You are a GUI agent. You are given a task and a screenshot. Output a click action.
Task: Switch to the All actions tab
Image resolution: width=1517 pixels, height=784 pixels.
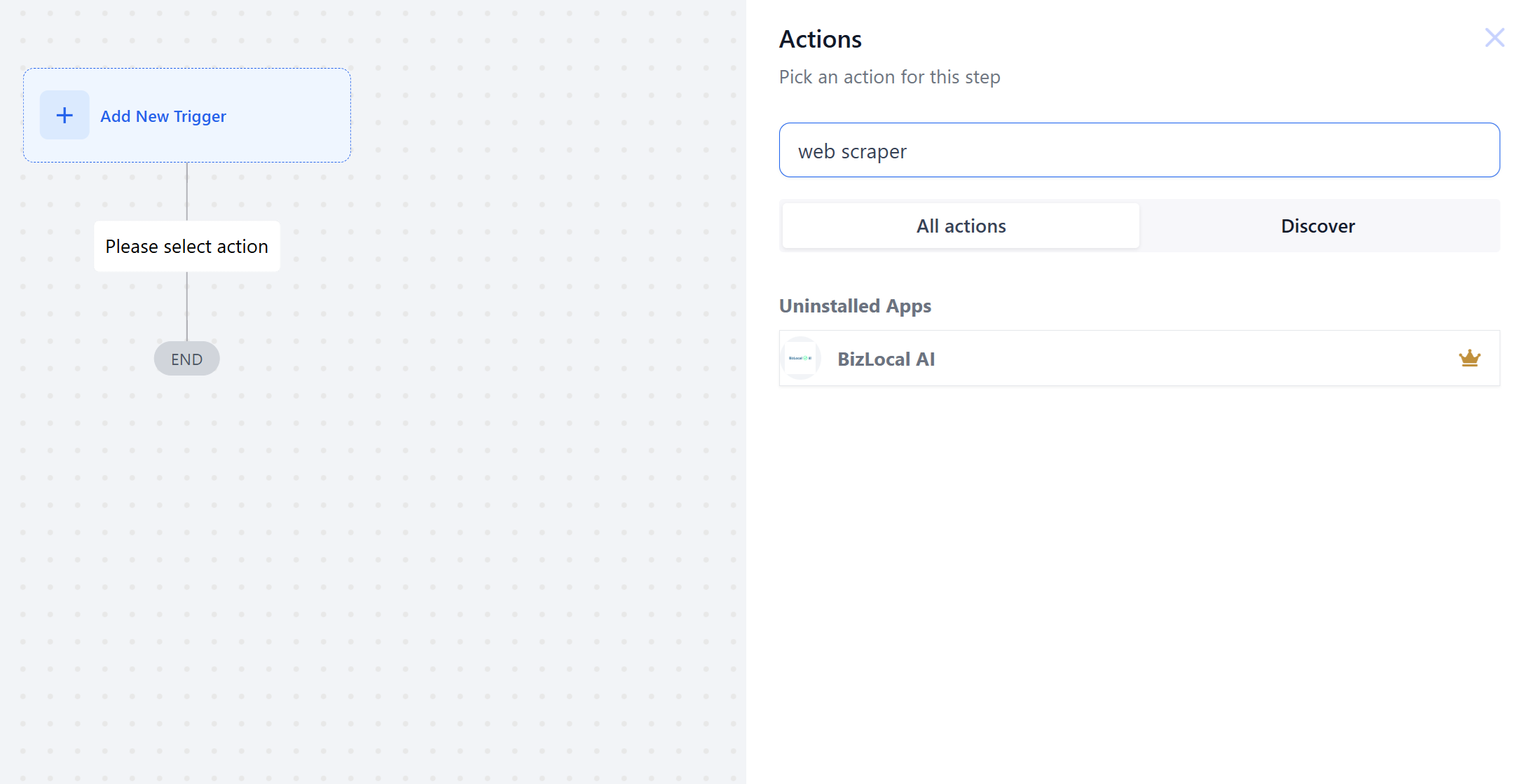click(x=961, y=226)
